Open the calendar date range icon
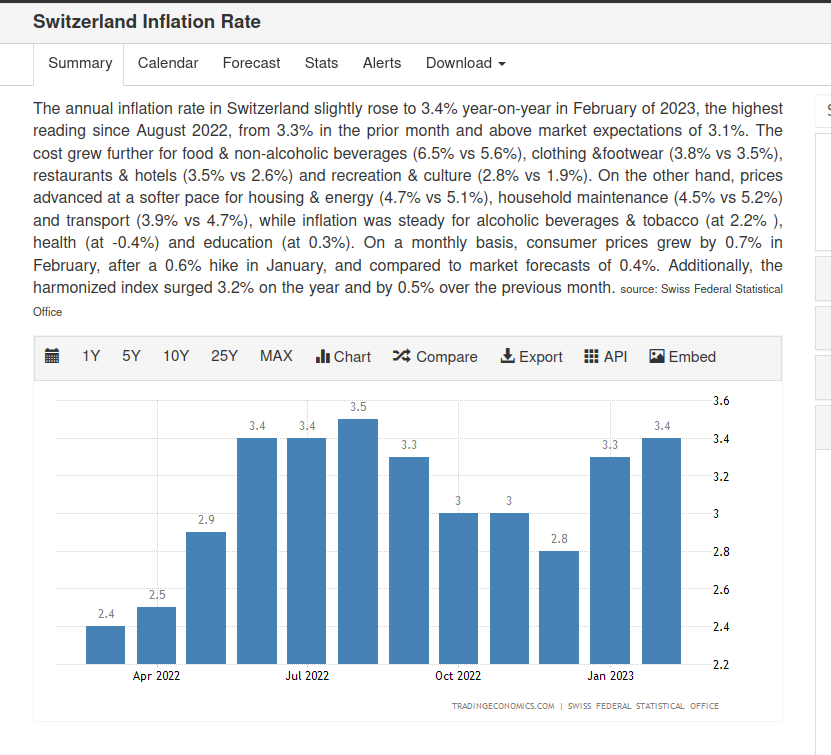Image resolution: width=831 pixels, height=755 pixels. pyautogui.click(x=52, y=356)
